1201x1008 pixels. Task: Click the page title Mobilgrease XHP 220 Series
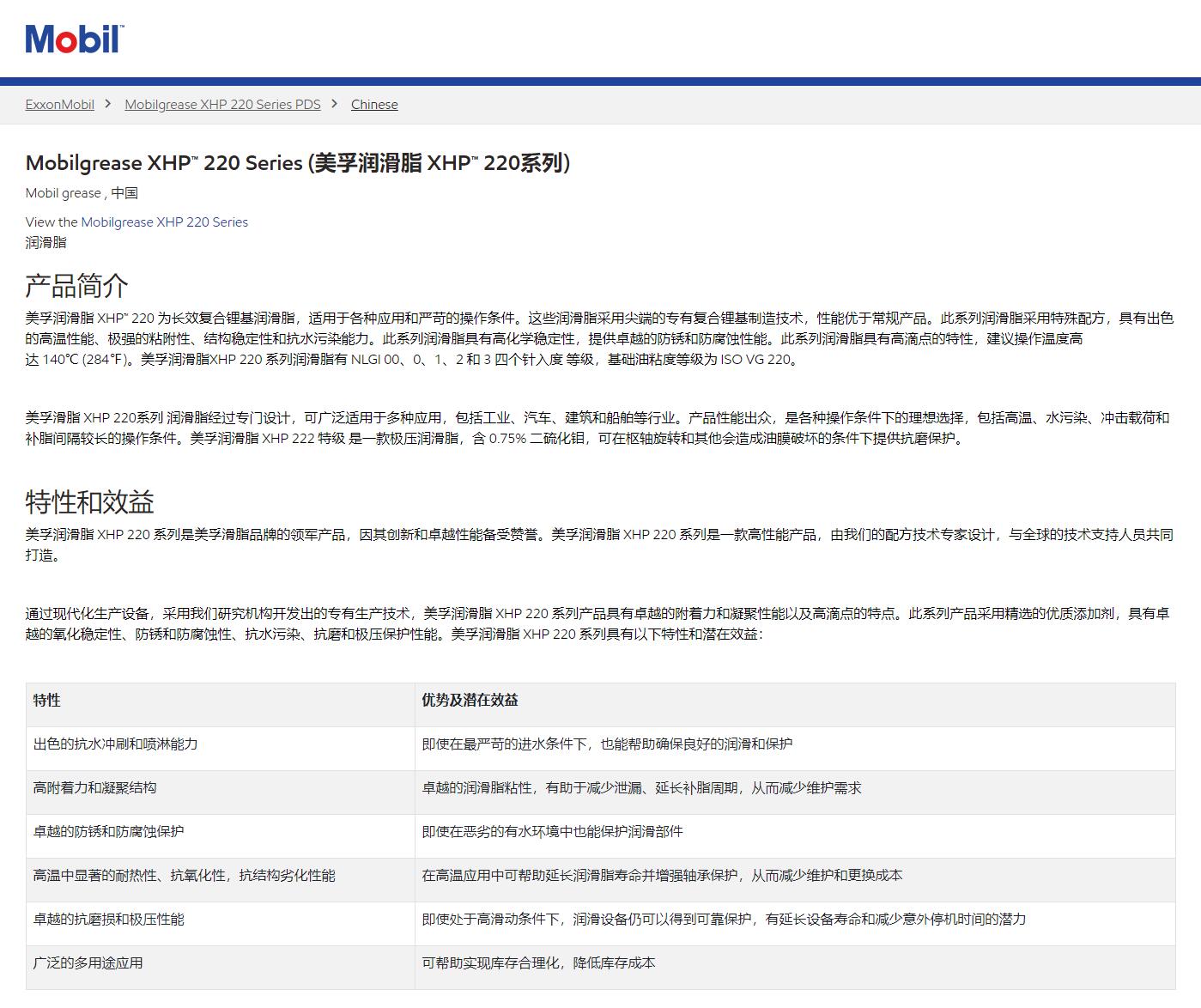pyautogui.click(x=298, y=162)
